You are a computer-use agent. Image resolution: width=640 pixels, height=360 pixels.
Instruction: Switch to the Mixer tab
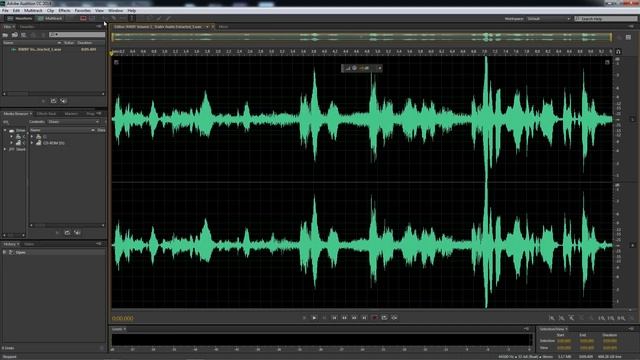click(223, 27)
